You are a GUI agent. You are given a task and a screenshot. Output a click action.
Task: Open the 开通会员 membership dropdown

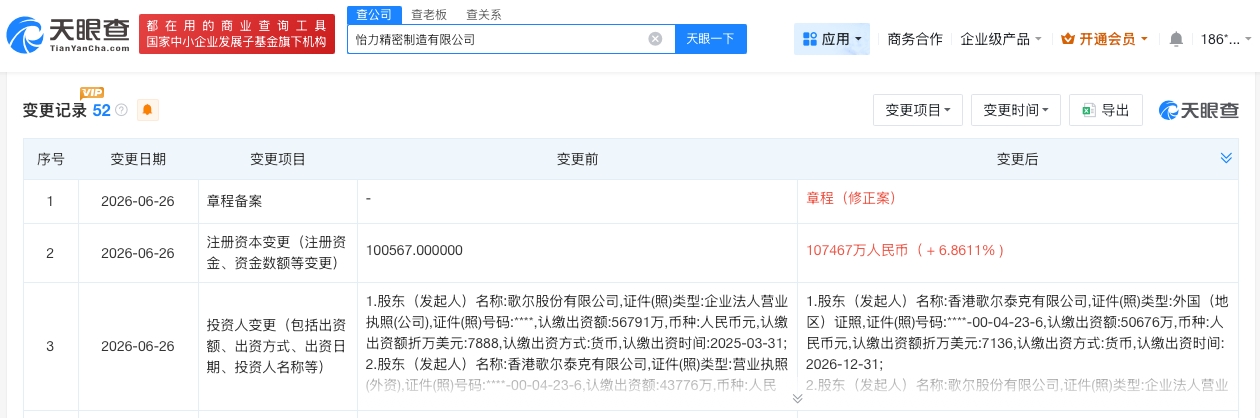[x=1105, y=39]
